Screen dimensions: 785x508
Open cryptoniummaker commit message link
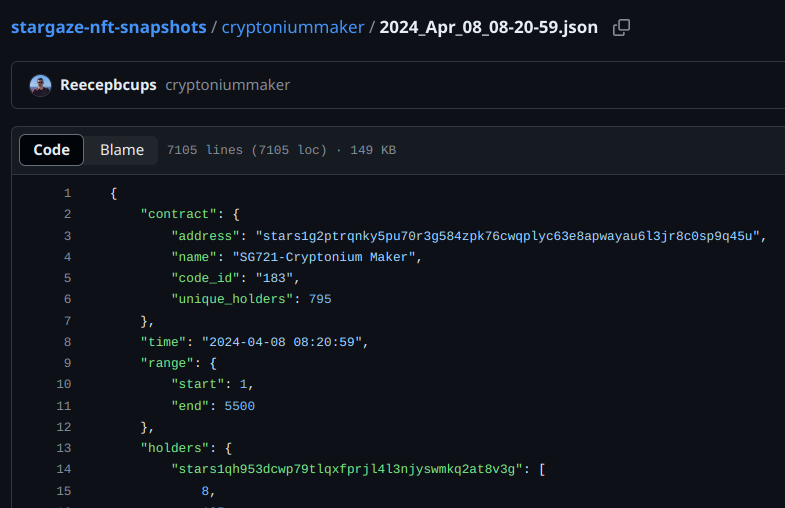point(227,85)
